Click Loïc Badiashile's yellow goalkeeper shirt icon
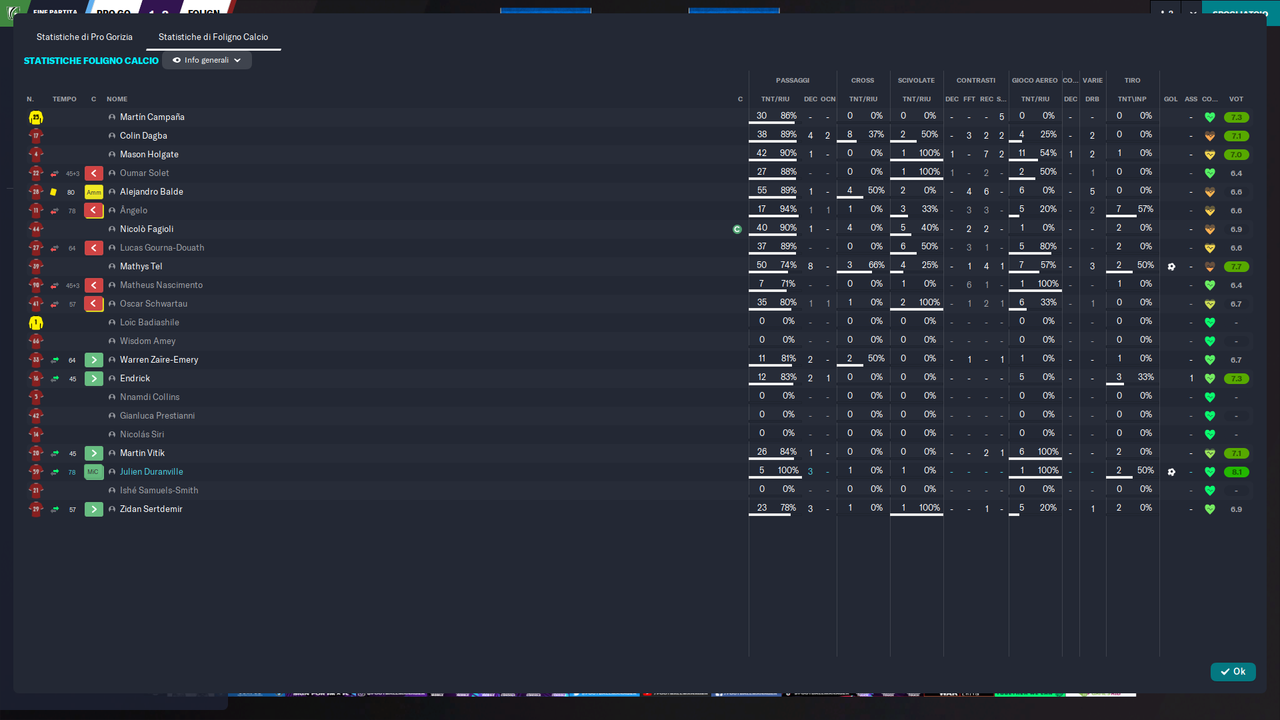The width and height of the screenshot is (1280, 720). (36, 323)
